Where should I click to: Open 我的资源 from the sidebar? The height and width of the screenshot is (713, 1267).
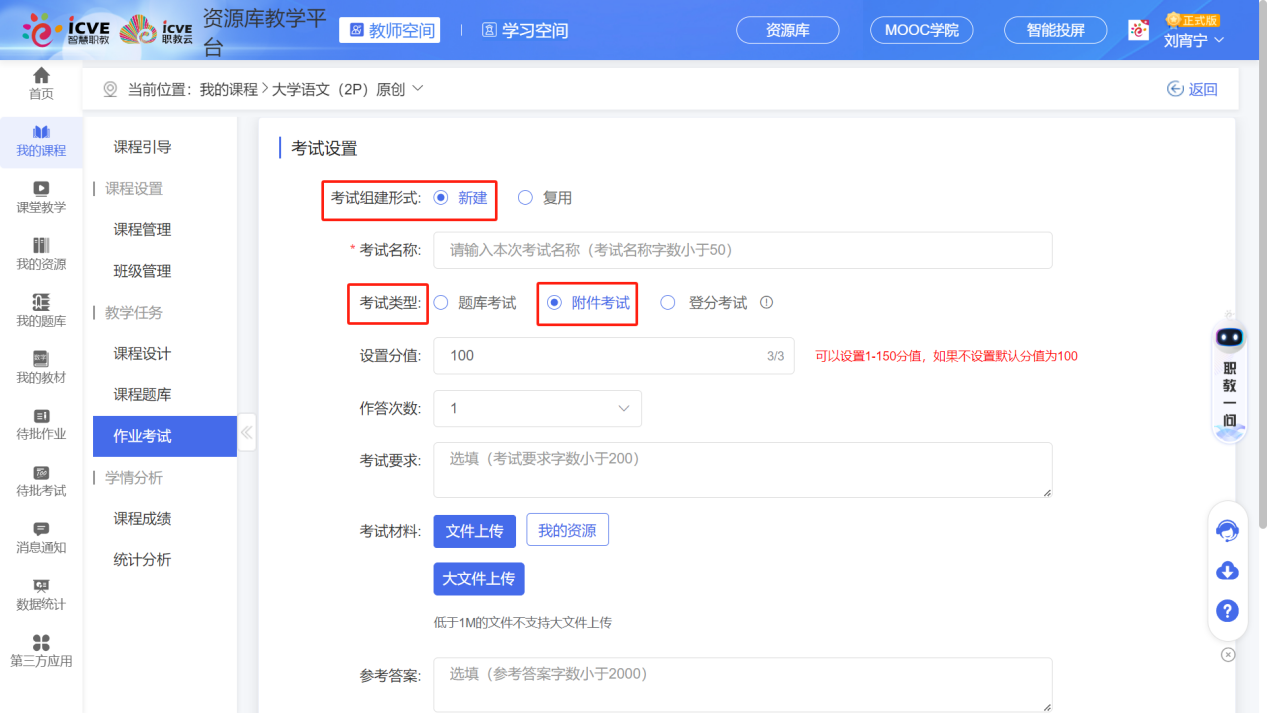pos(40,253)
